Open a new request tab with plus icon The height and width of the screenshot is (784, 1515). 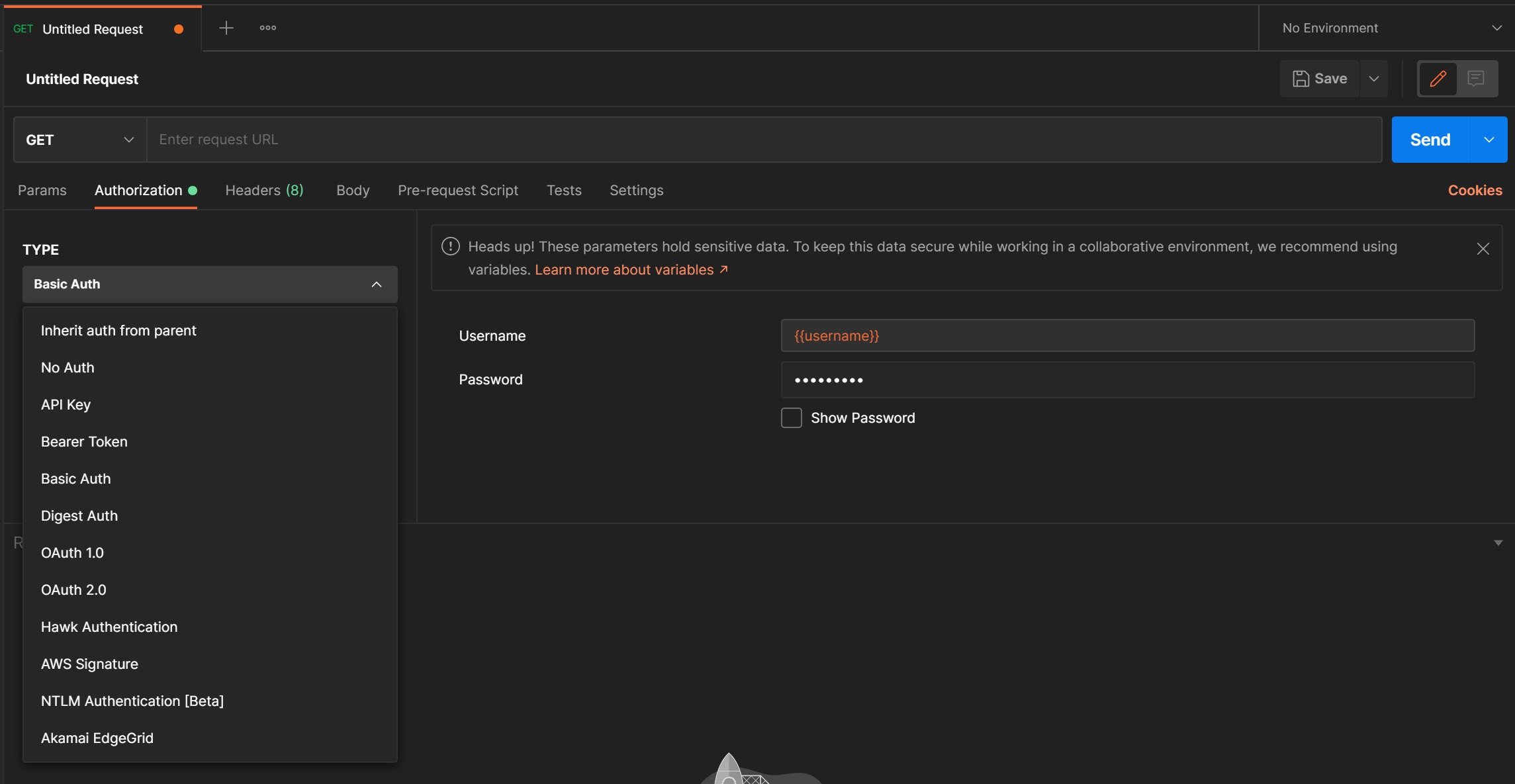point(226,28)
